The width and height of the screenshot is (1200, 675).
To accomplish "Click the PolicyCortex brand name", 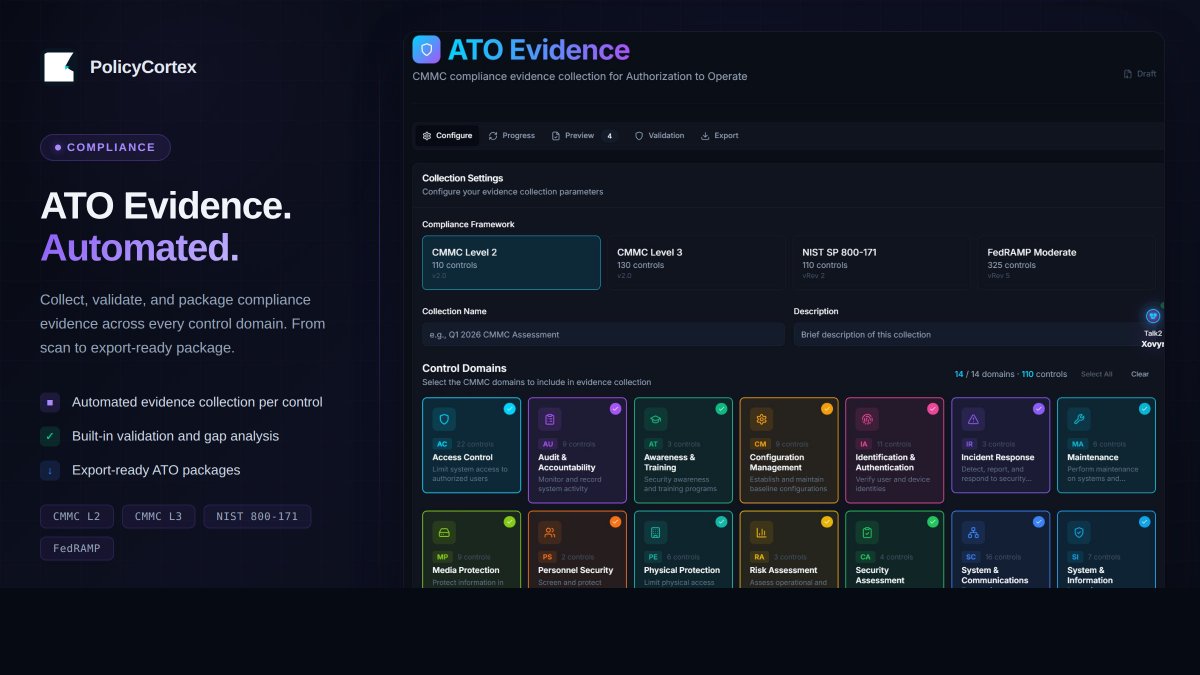I will coord(143,67).
